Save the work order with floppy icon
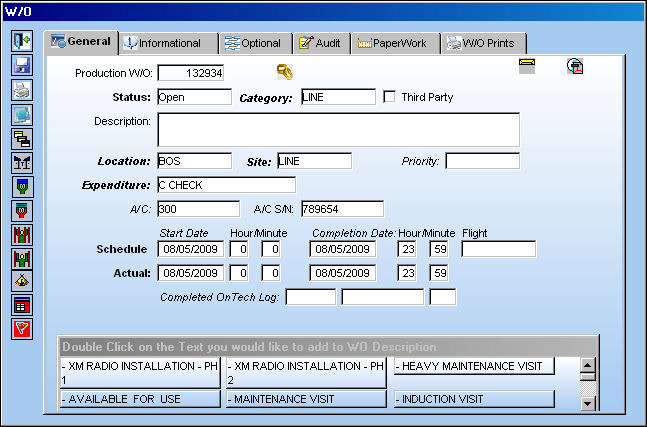 (22, 66)
